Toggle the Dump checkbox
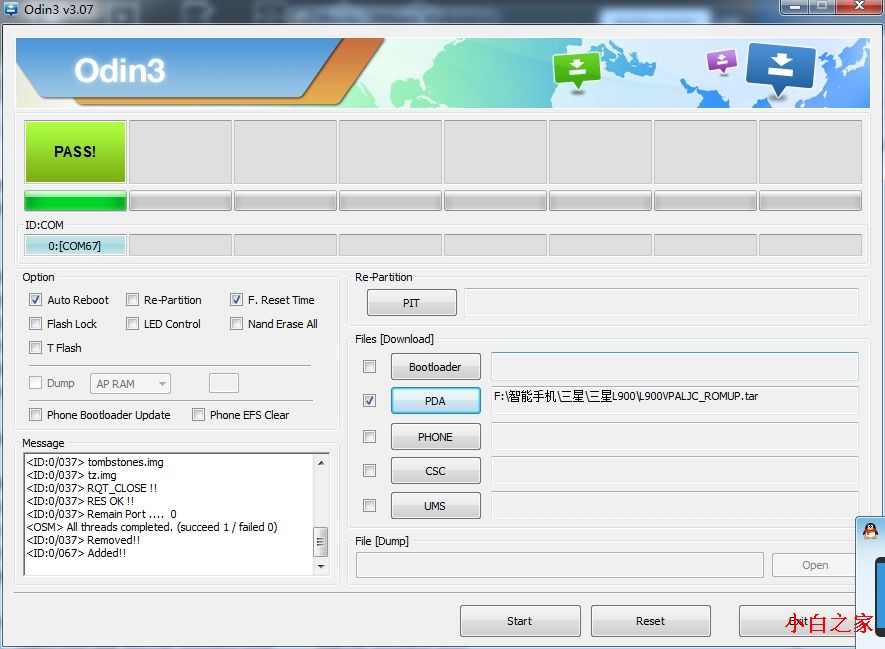This screenshot has width=885, height=649. click(36, 383)
